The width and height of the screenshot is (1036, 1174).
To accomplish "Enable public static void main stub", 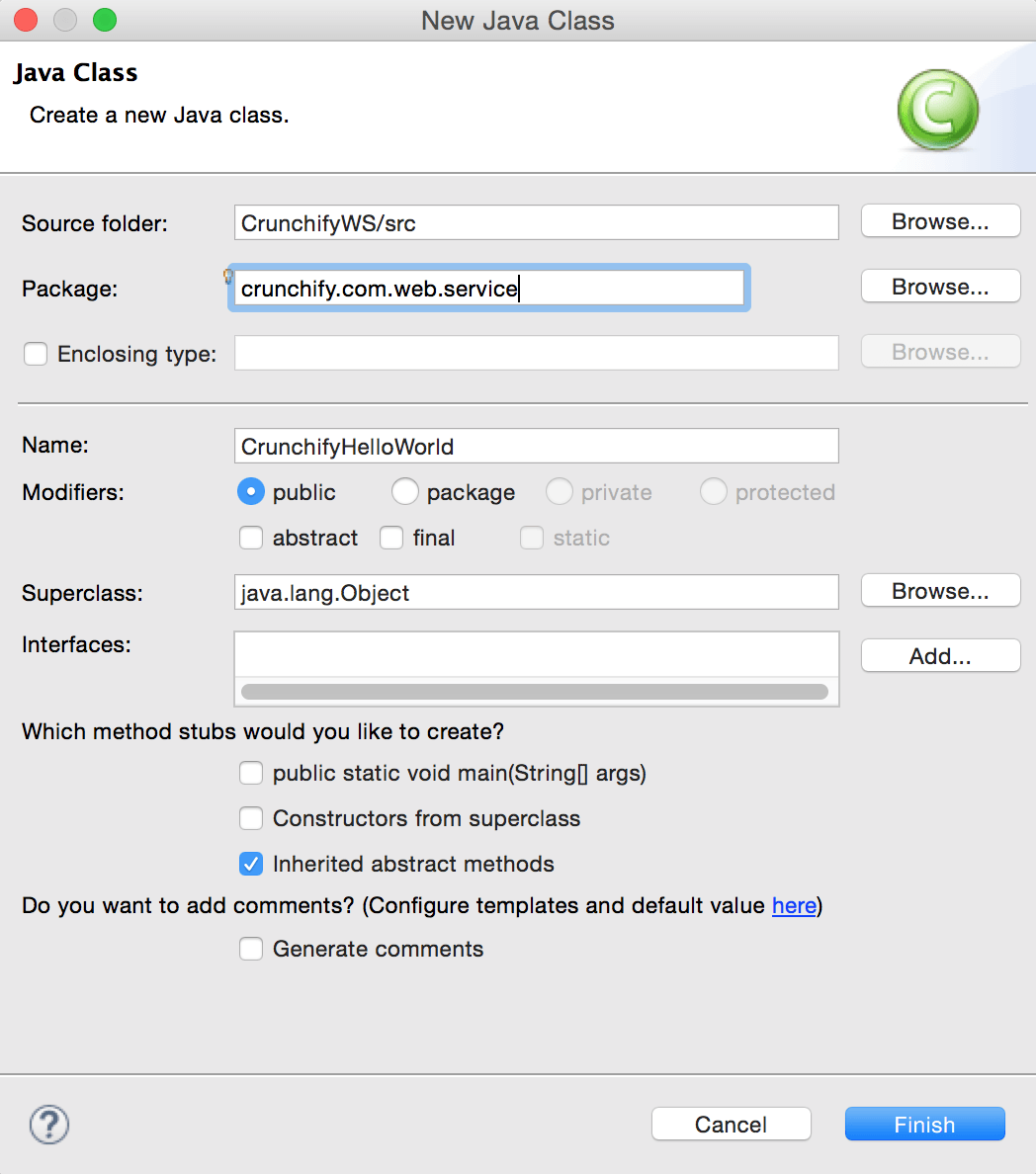I will (x=251, y=773).
